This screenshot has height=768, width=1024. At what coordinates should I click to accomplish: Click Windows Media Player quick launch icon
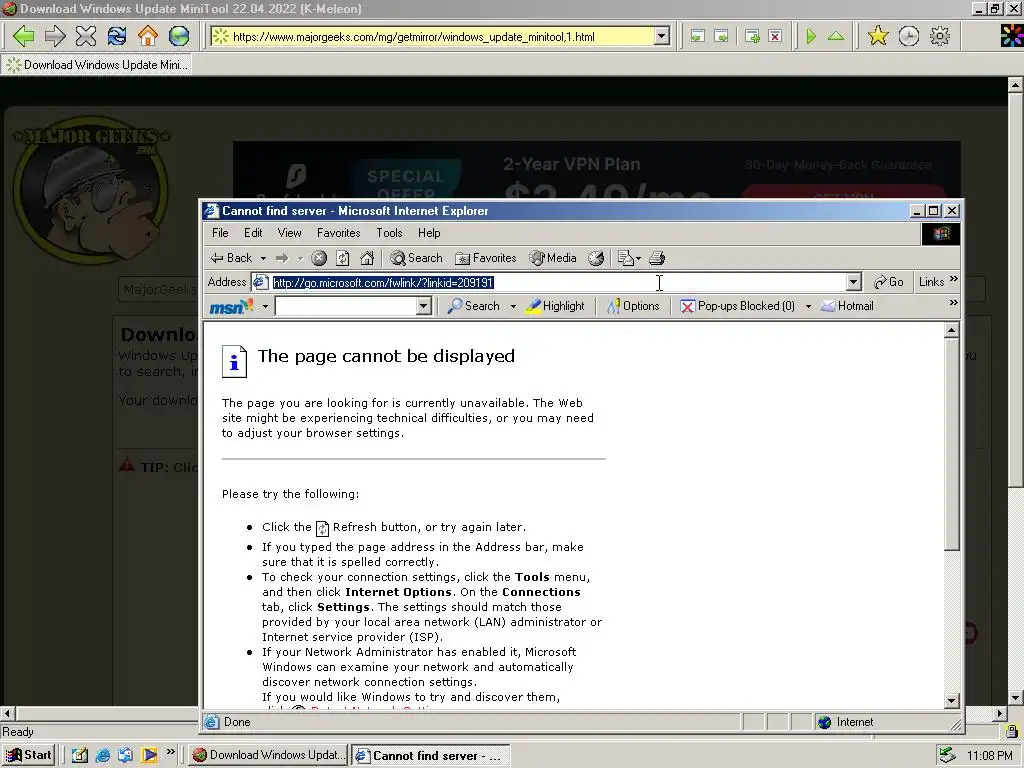(x=149, y=756)
